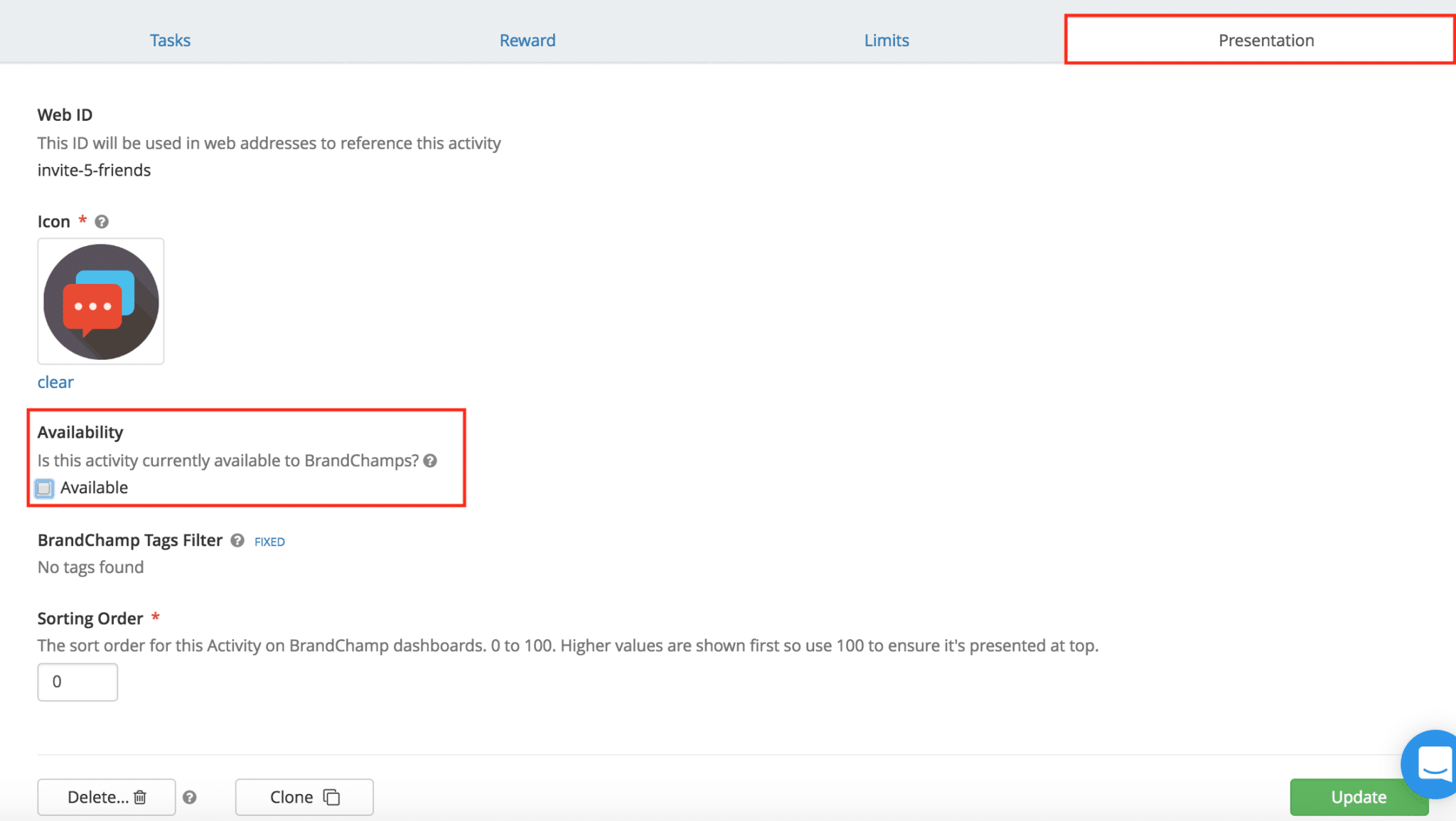The width and height of the screenshot is (1456, 821).
Task: Click the FIXED link for tags filter
Action: (269, 542)
